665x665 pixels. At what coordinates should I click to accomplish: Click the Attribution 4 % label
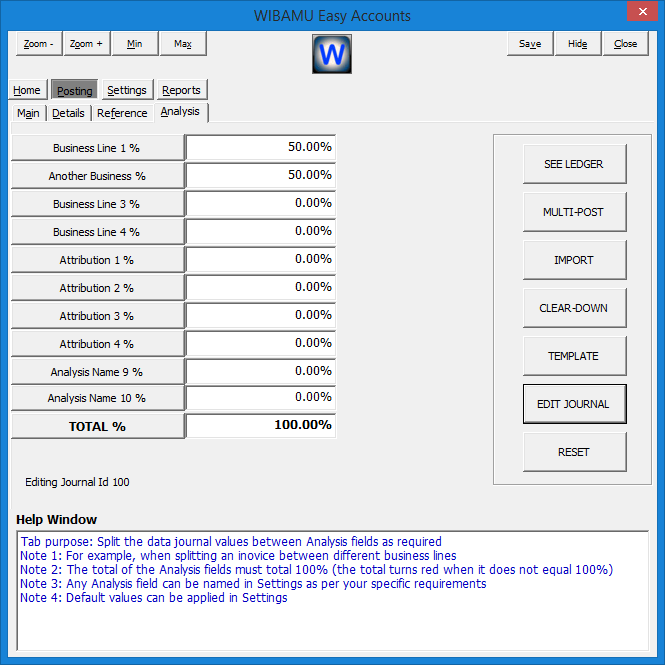tap(98, 344)
